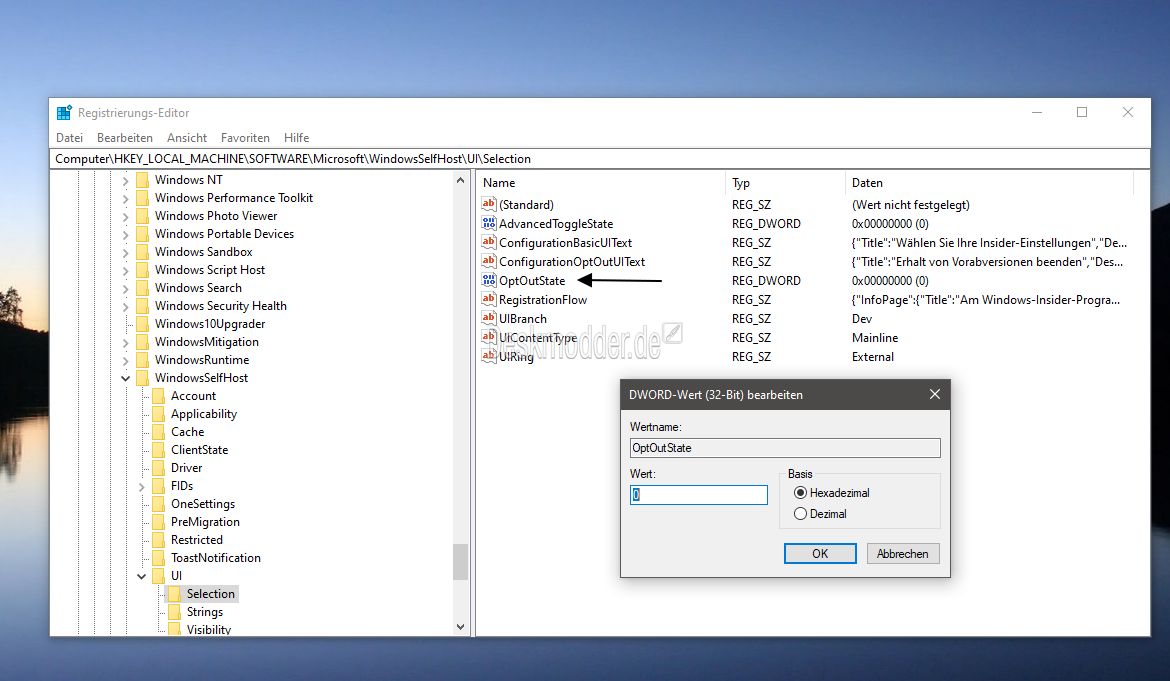Select the Applicability tree key
Viewport: 1170px width, 681px height.
coord(204,414)
